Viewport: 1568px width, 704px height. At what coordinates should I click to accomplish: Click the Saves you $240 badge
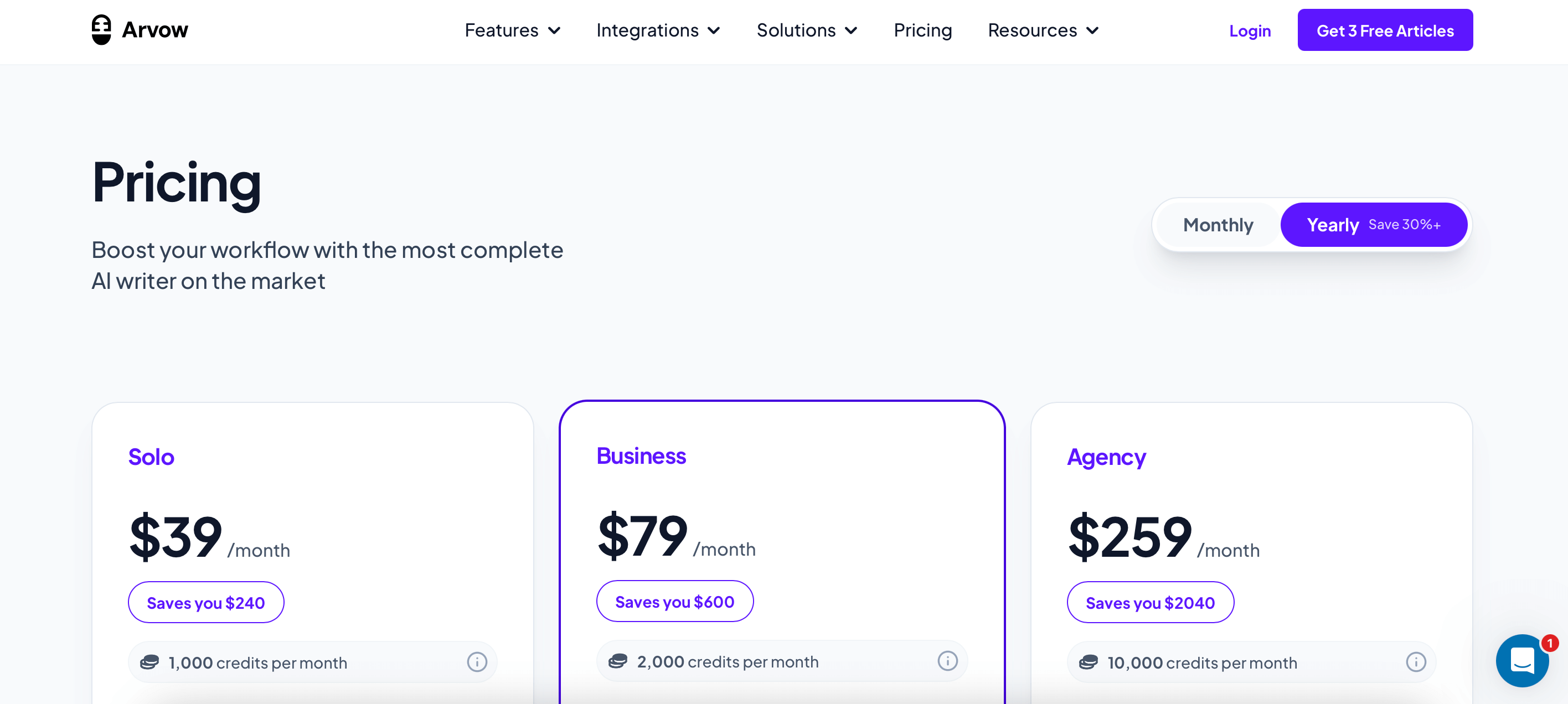click(x=206, y=602)
